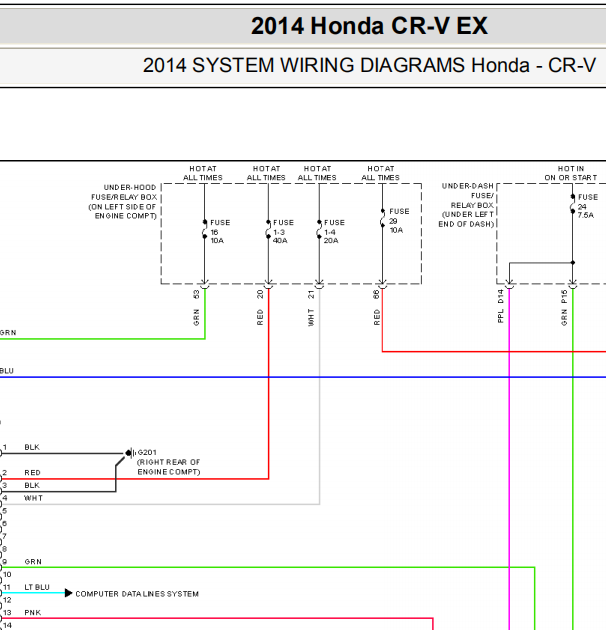The image size is (606, 630).
Task: Click the "FUSE 16 10A" label
Action: (219, 231)
